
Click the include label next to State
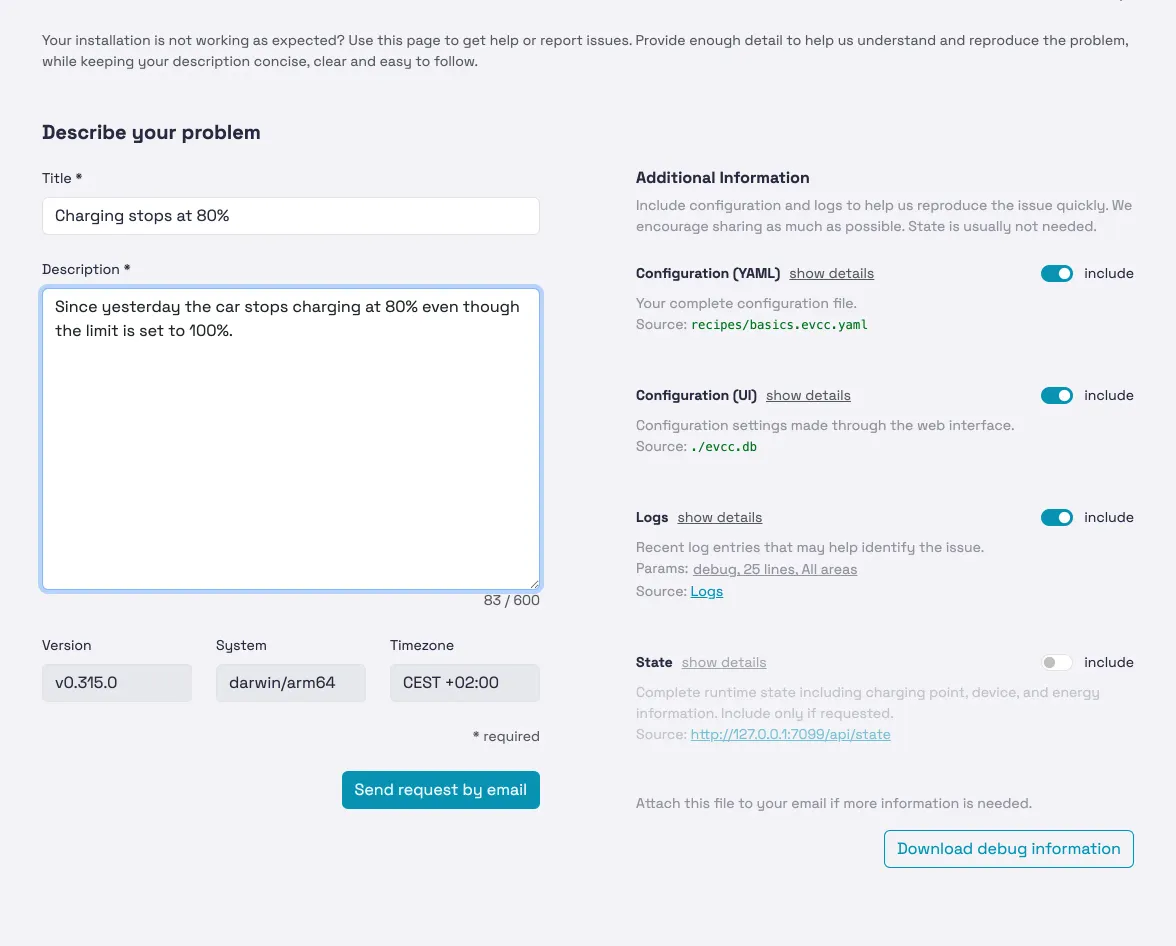[x=1108, y=662]
